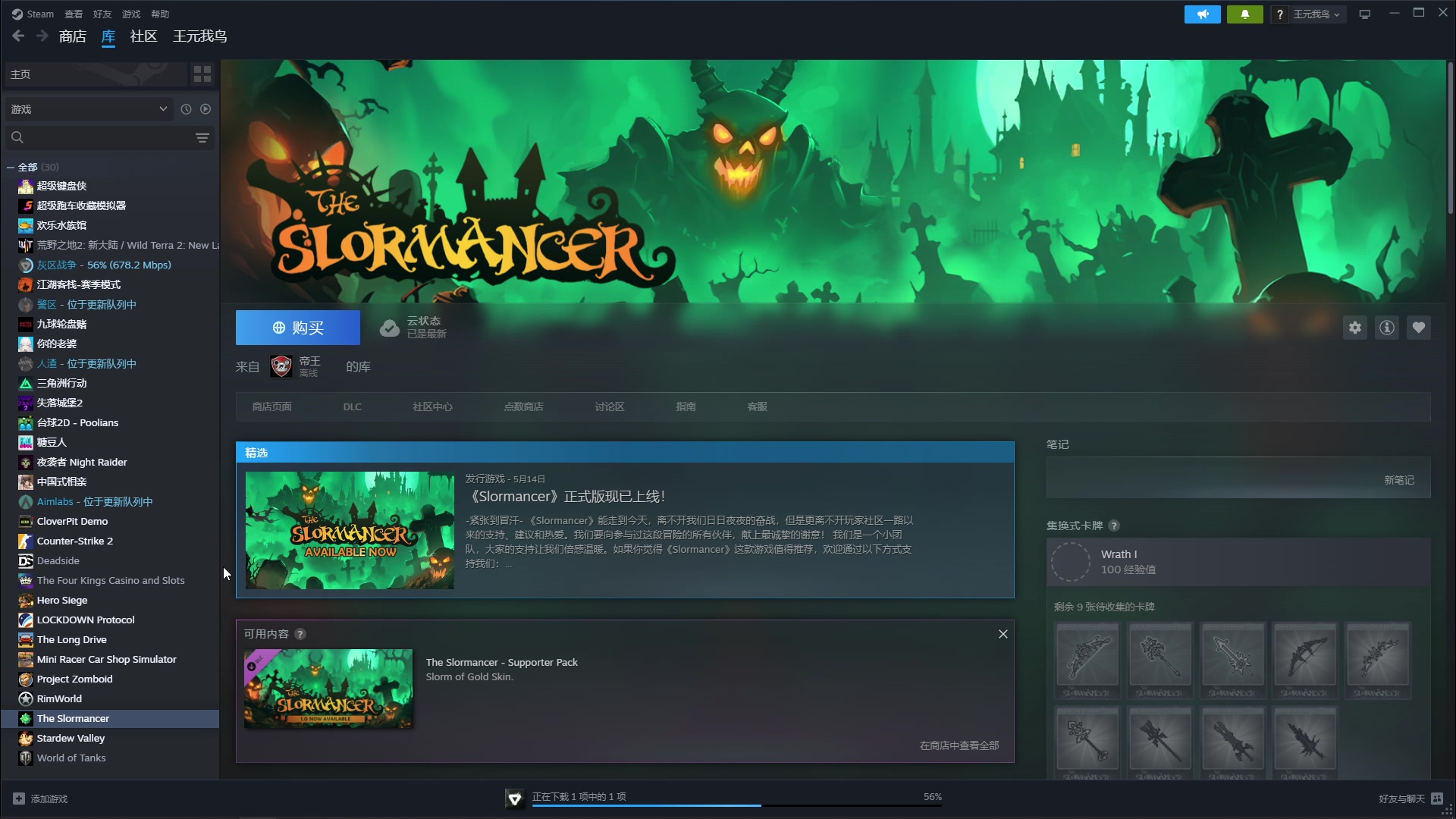Click the download progress bar

click(x=736, y=805)
